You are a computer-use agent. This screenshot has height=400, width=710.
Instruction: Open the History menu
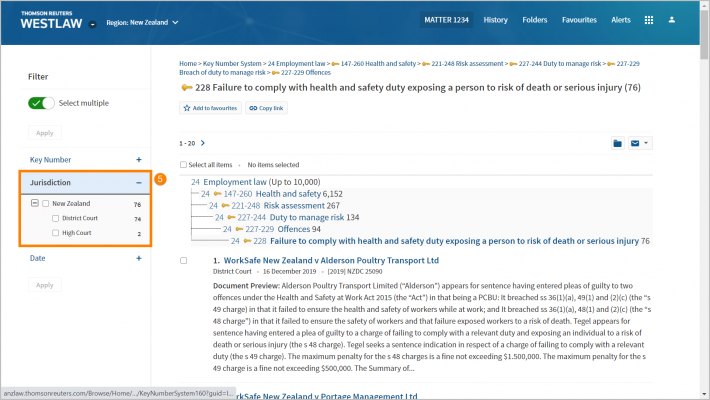[495, 20]
